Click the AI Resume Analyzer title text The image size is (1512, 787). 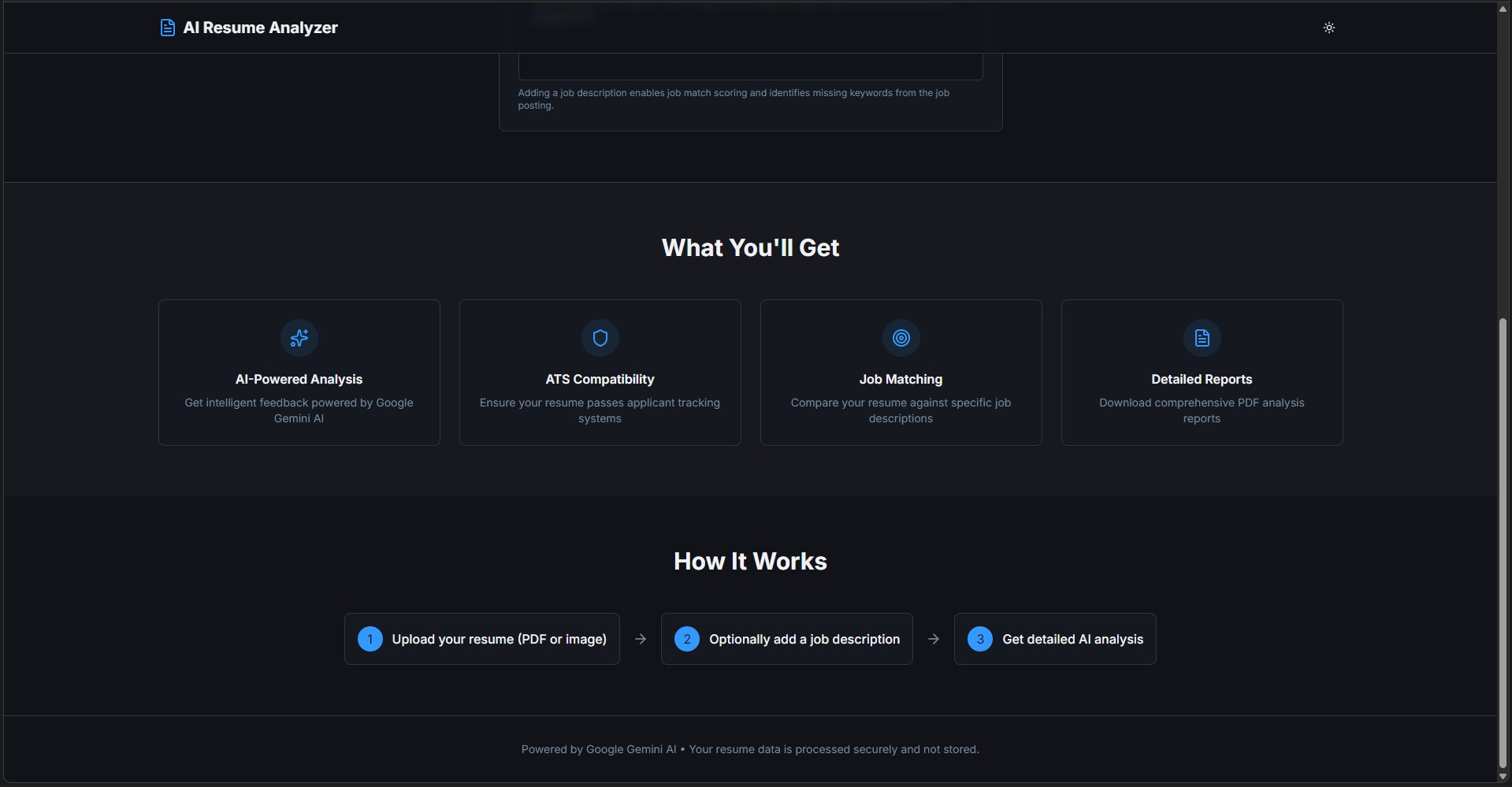coord(260,27)
